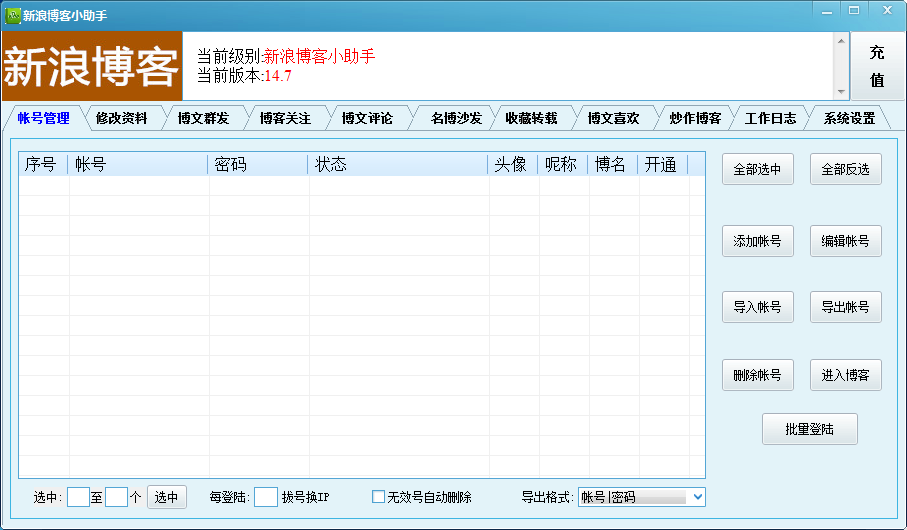
Task: Switch to the 修改资料 tab
Action: point(122,118)
